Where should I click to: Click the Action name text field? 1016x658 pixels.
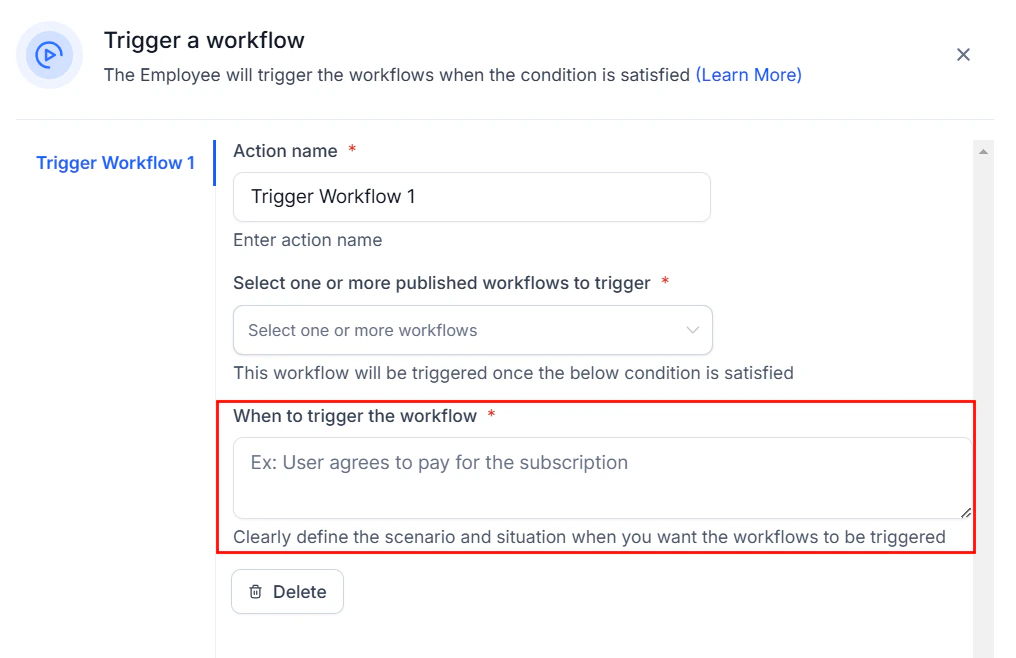(472, 197)
